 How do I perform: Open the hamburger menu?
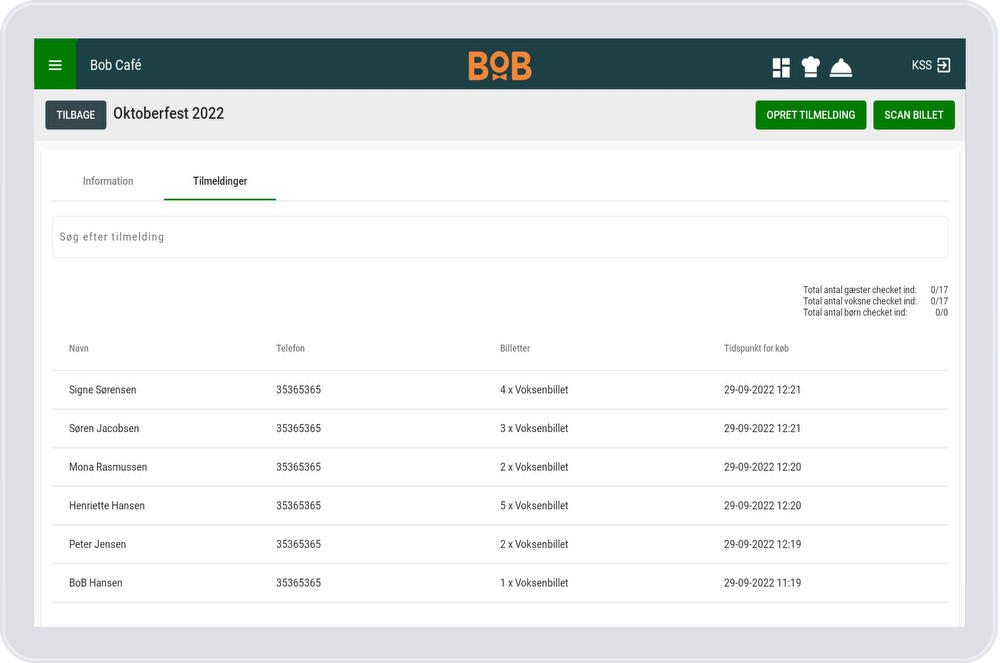click(55, 65)
